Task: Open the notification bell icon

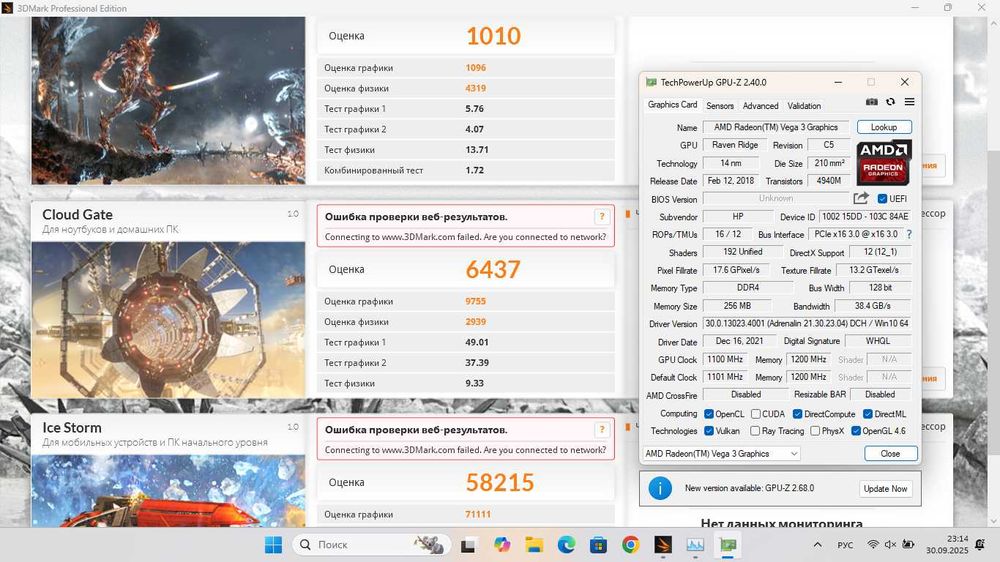Action: (980, 545)
